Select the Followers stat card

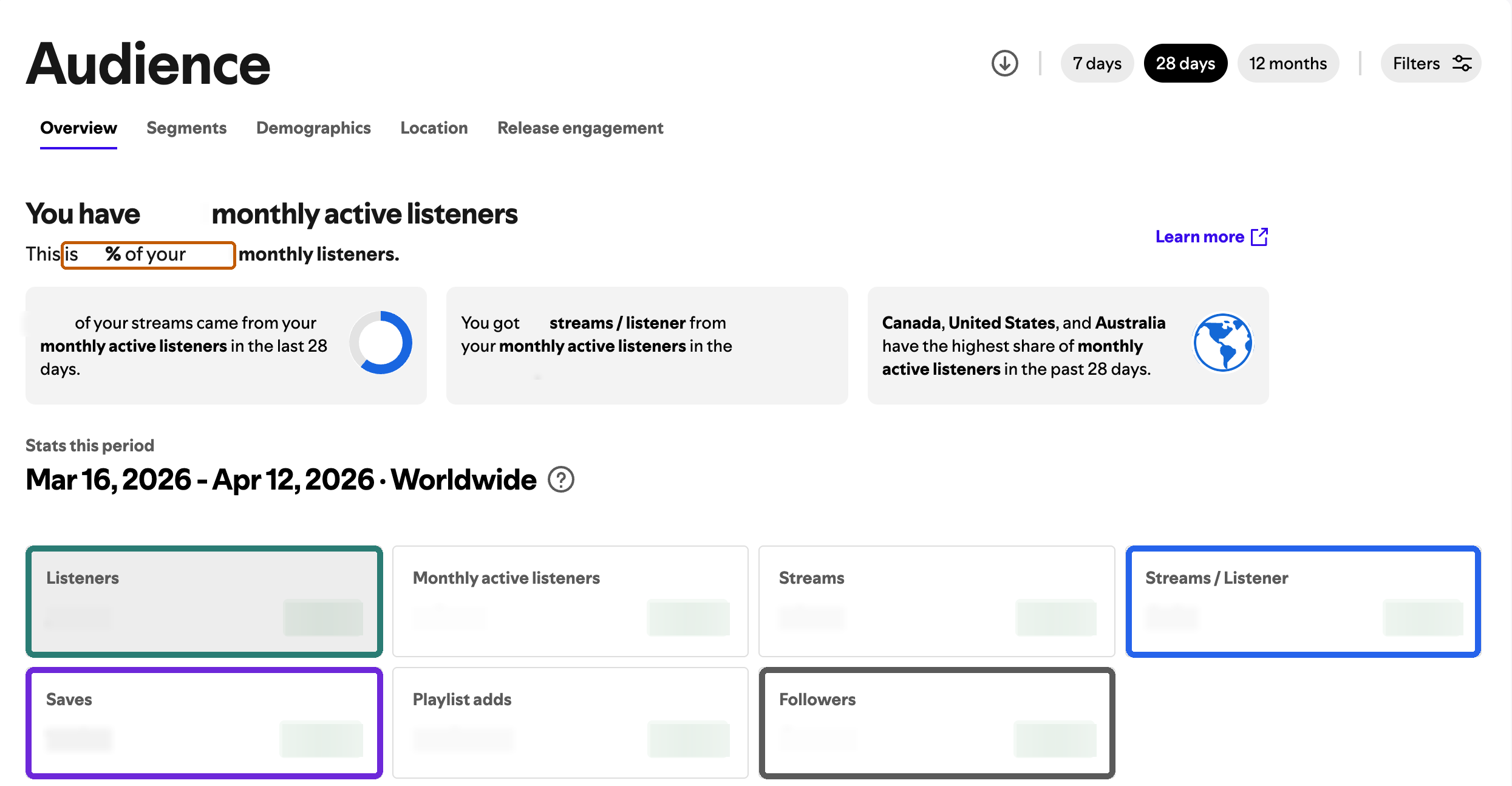(x=936, y=723)
